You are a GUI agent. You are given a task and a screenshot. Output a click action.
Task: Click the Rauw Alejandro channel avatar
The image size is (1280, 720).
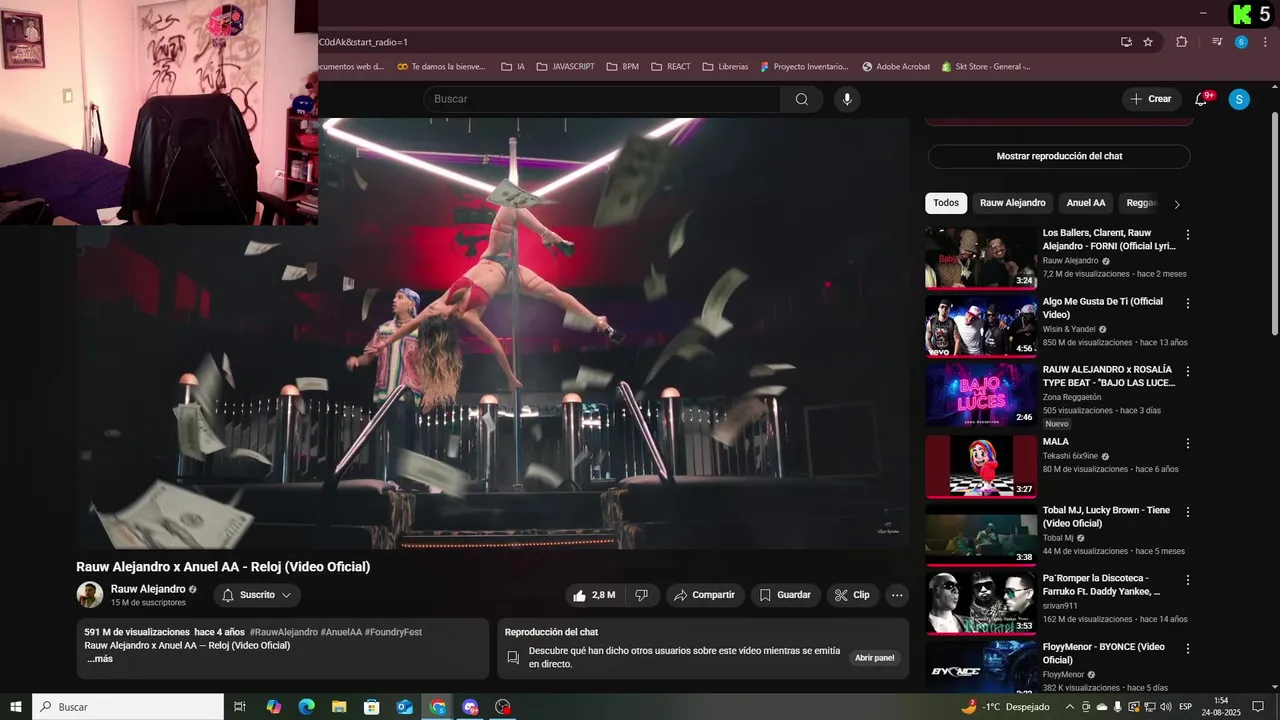pyautogui.click(x=90, y=595)
